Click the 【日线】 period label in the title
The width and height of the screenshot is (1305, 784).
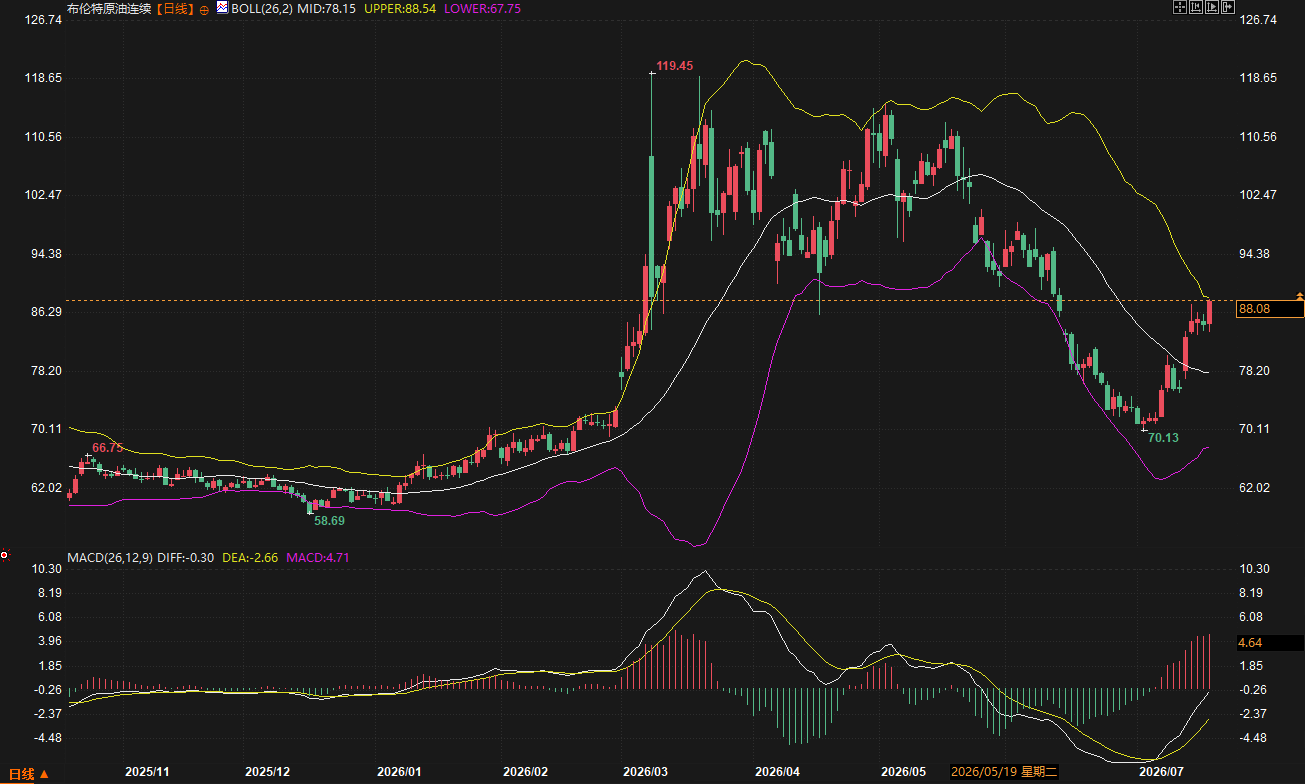click(x=176, y=8)
